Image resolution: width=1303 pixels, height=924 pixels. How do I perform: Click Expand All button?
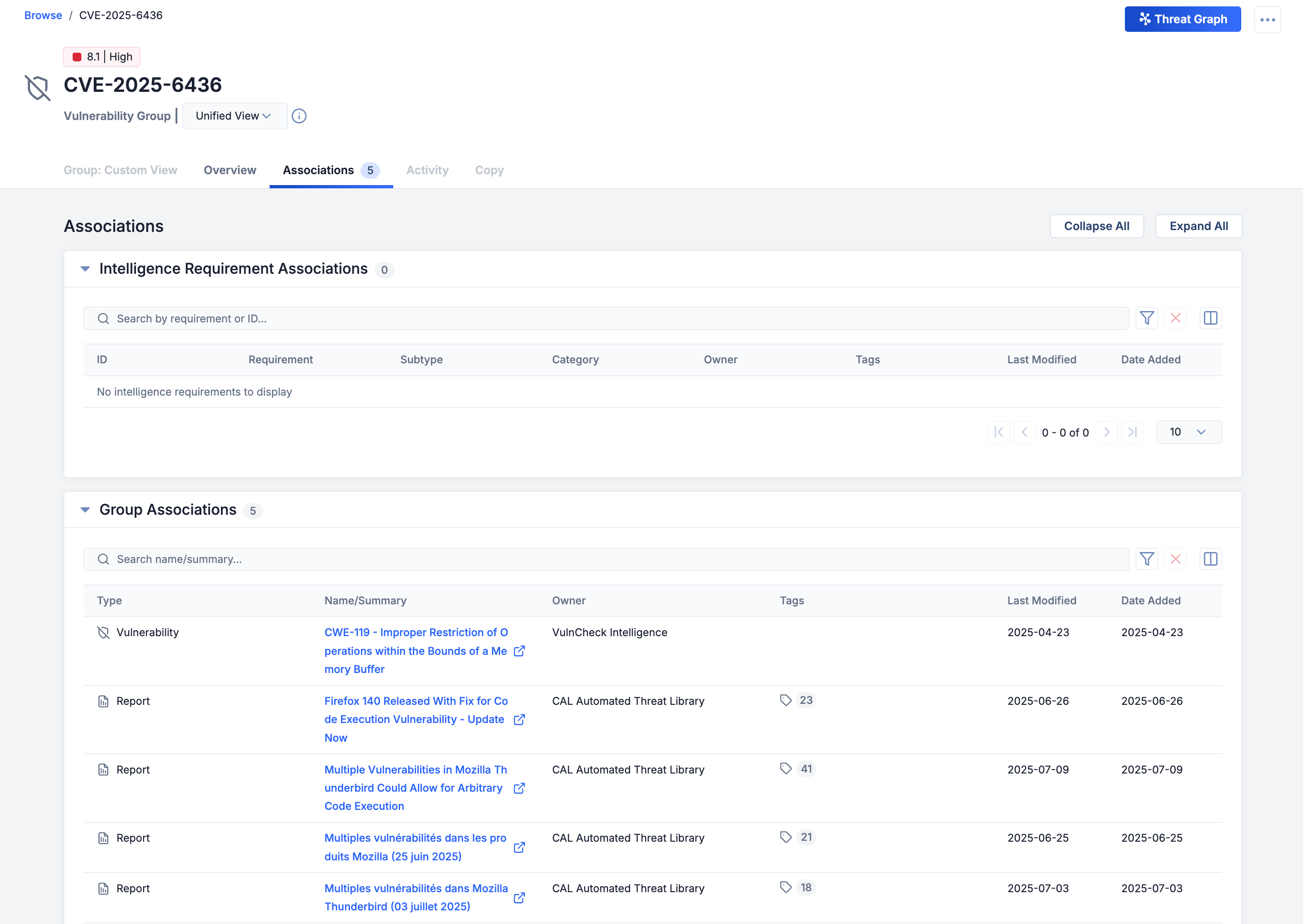pos(1198,226)
